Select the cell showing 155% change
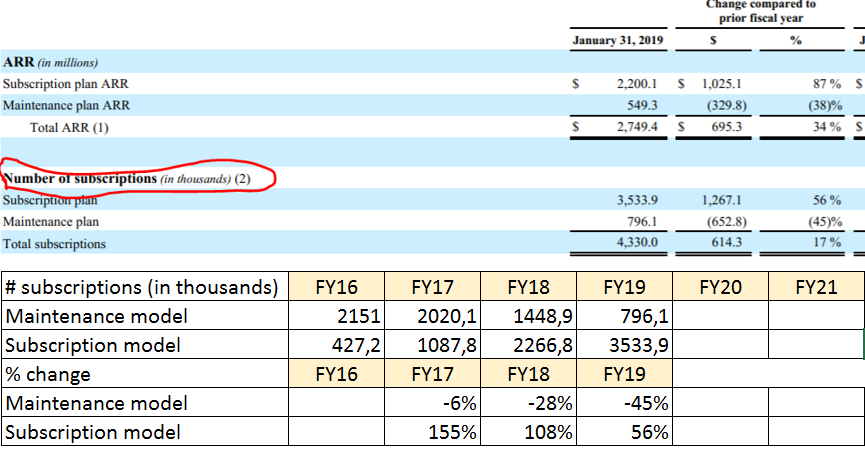The height and width of the screenshot is (453, 865). coord(431,432)
